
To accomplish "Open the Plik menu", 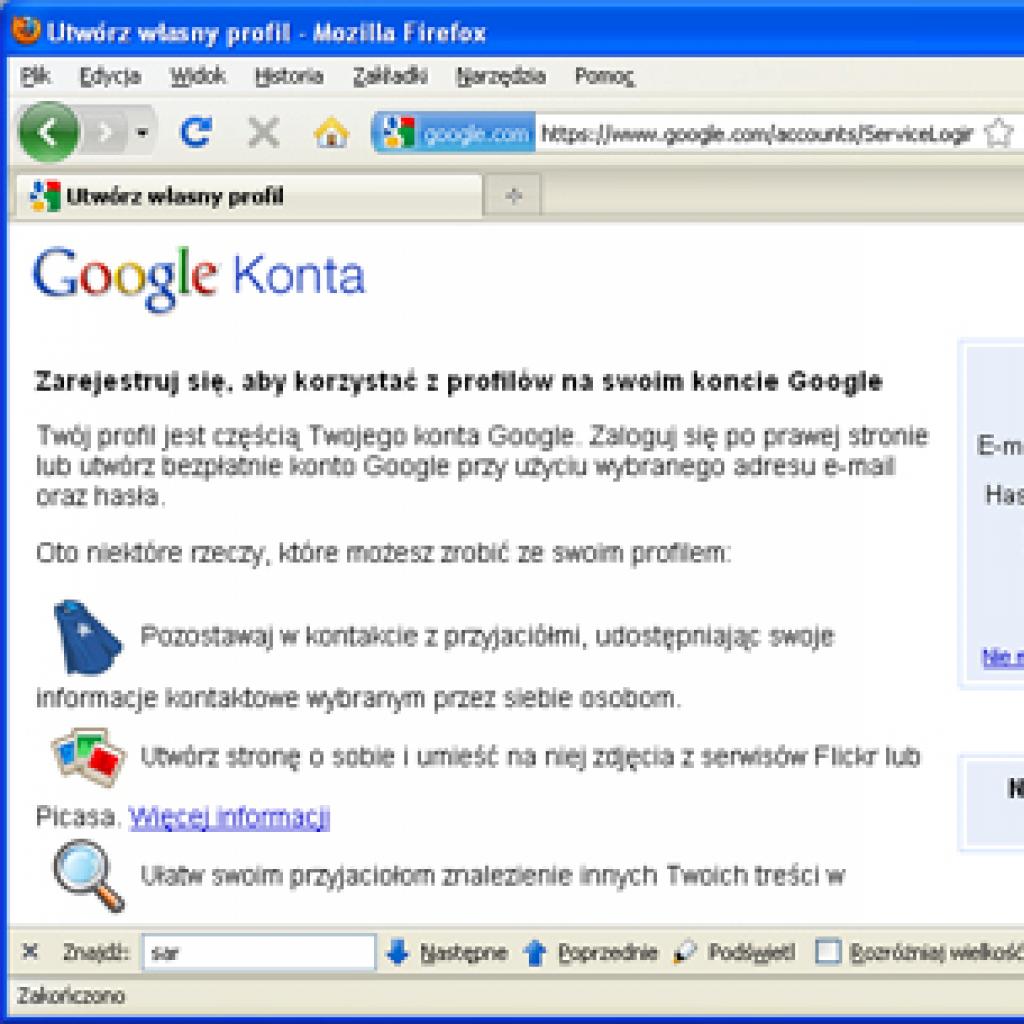I will click(35, 76).
